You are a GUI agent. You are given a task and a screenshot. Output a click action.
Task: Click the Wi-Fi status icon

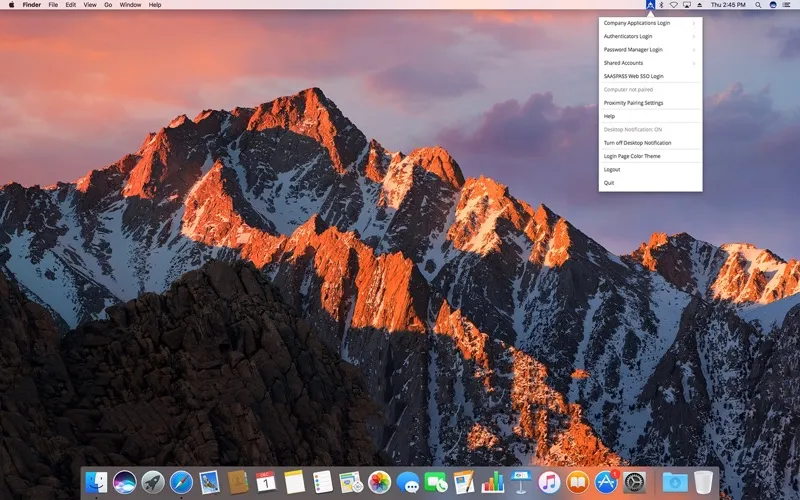click(x=674, y=5)
